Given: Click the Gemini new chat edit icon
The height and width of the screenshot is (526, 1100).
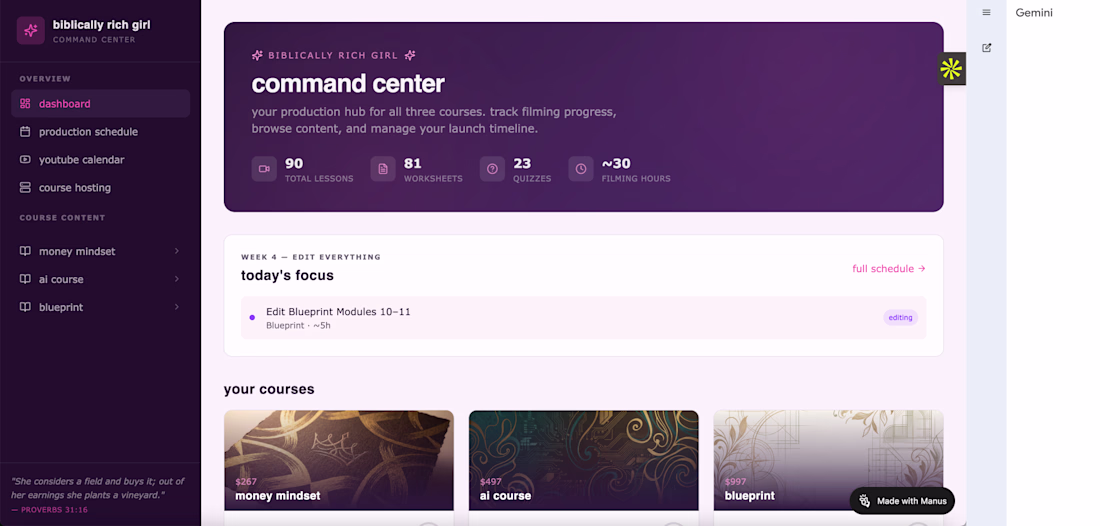Looking at the screenshot, I should 986,48.
